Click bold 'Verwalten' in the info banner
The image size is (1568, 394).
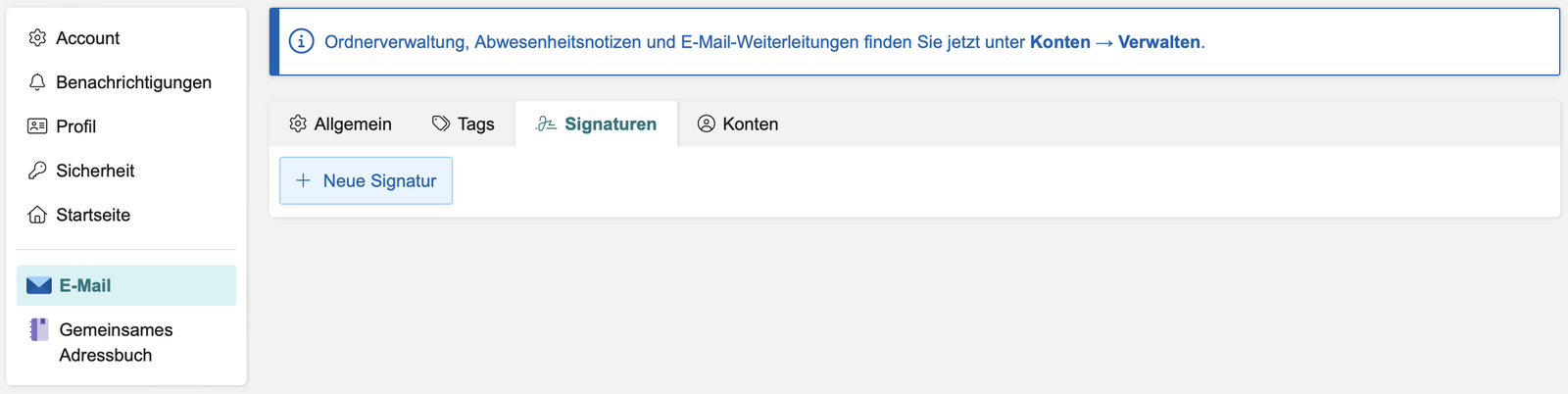click(1158, 42)
